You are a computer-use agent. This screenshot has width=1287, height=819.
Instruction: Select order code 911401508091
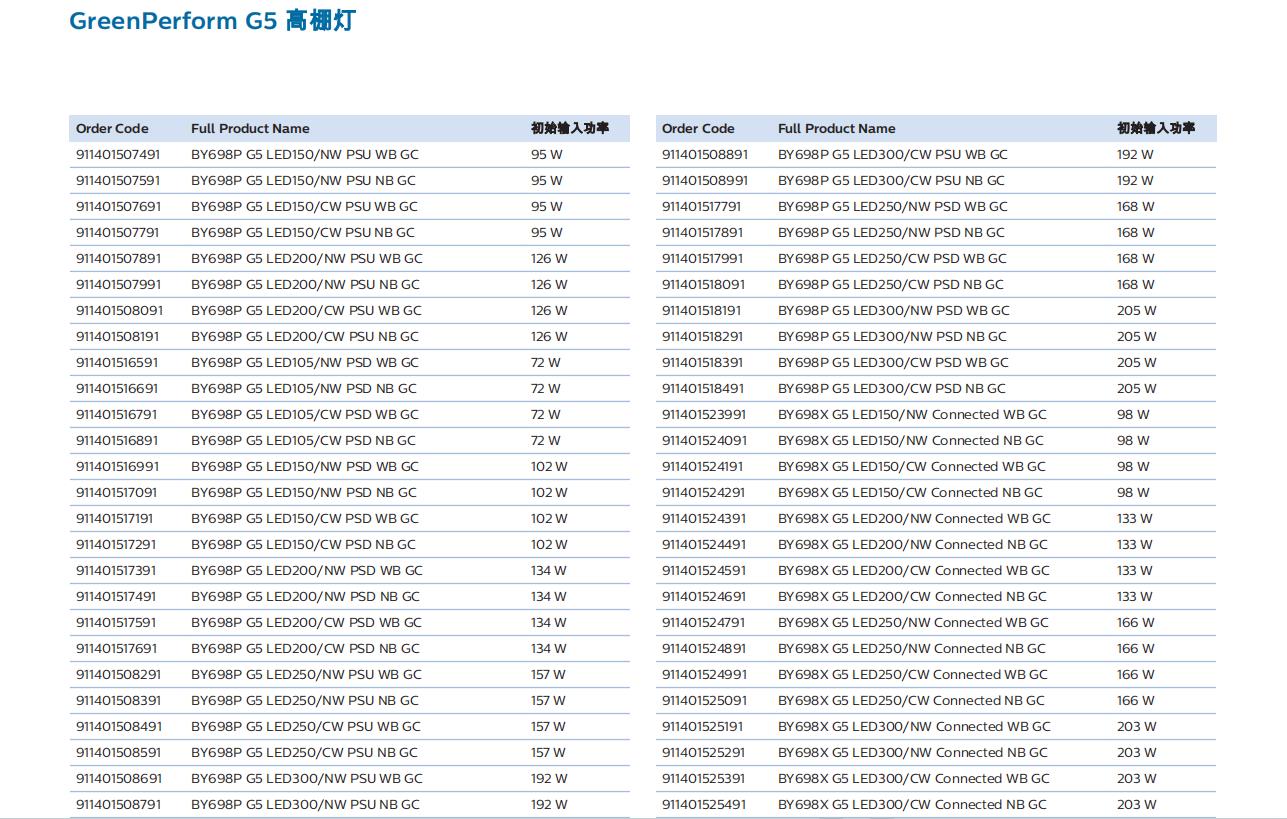coord(119,311)
